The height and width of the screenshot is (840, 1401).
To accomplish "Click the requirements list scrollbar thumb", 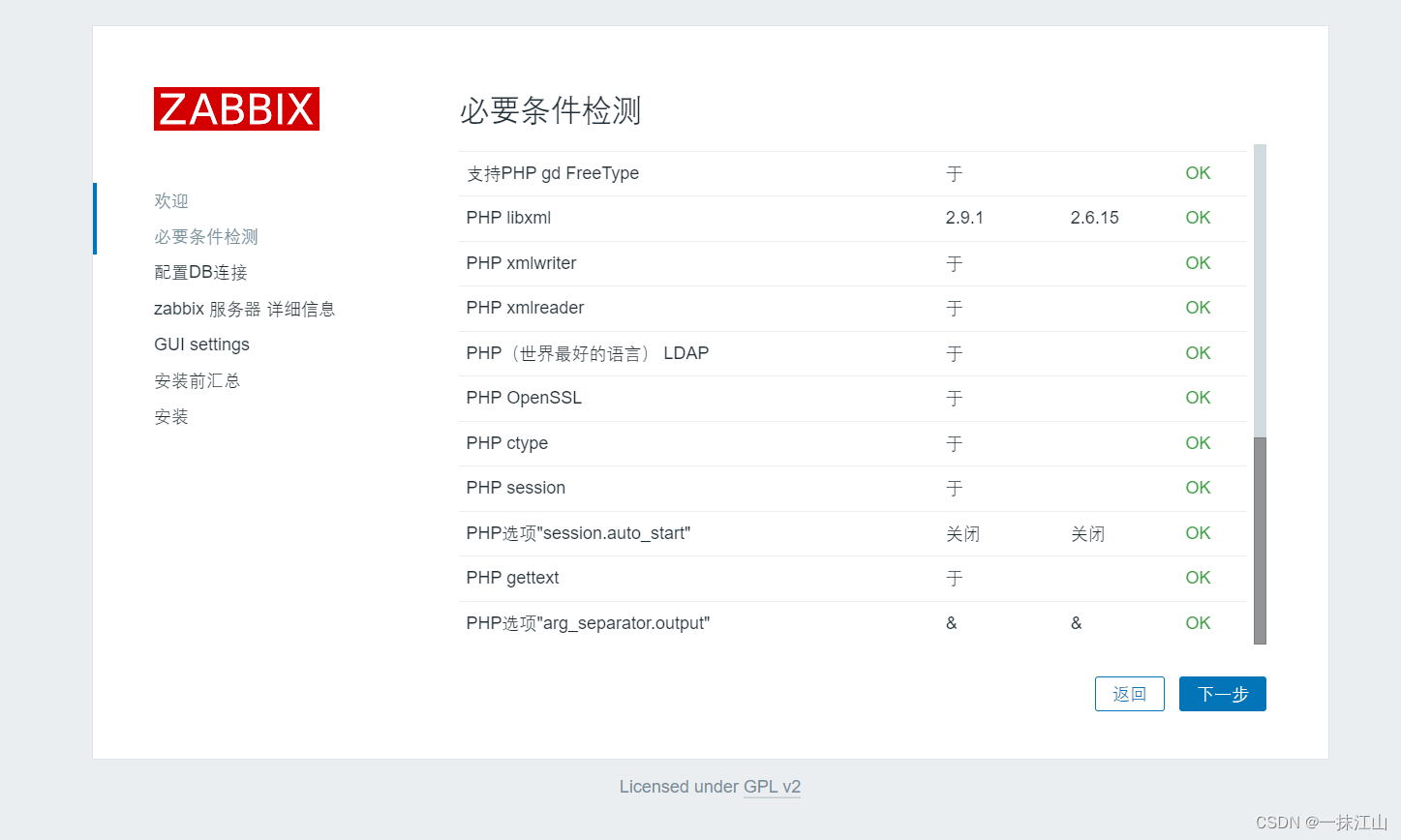I will click(1260, 540).
